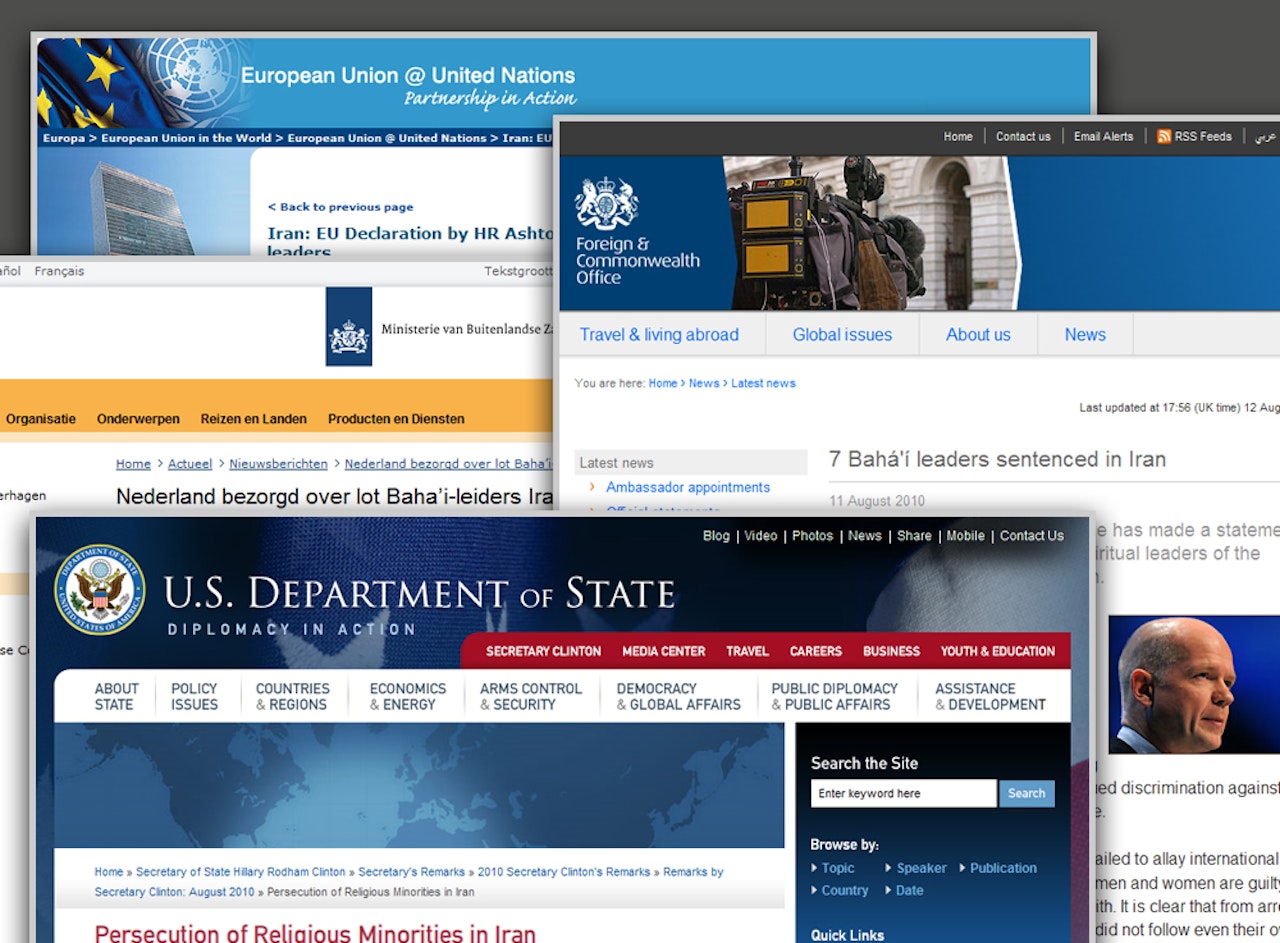Click the Dutch ministry coat of arms logo
The width and height of the screenshot is (1280, 943).
pyautogui.click(x=349, y=327)
